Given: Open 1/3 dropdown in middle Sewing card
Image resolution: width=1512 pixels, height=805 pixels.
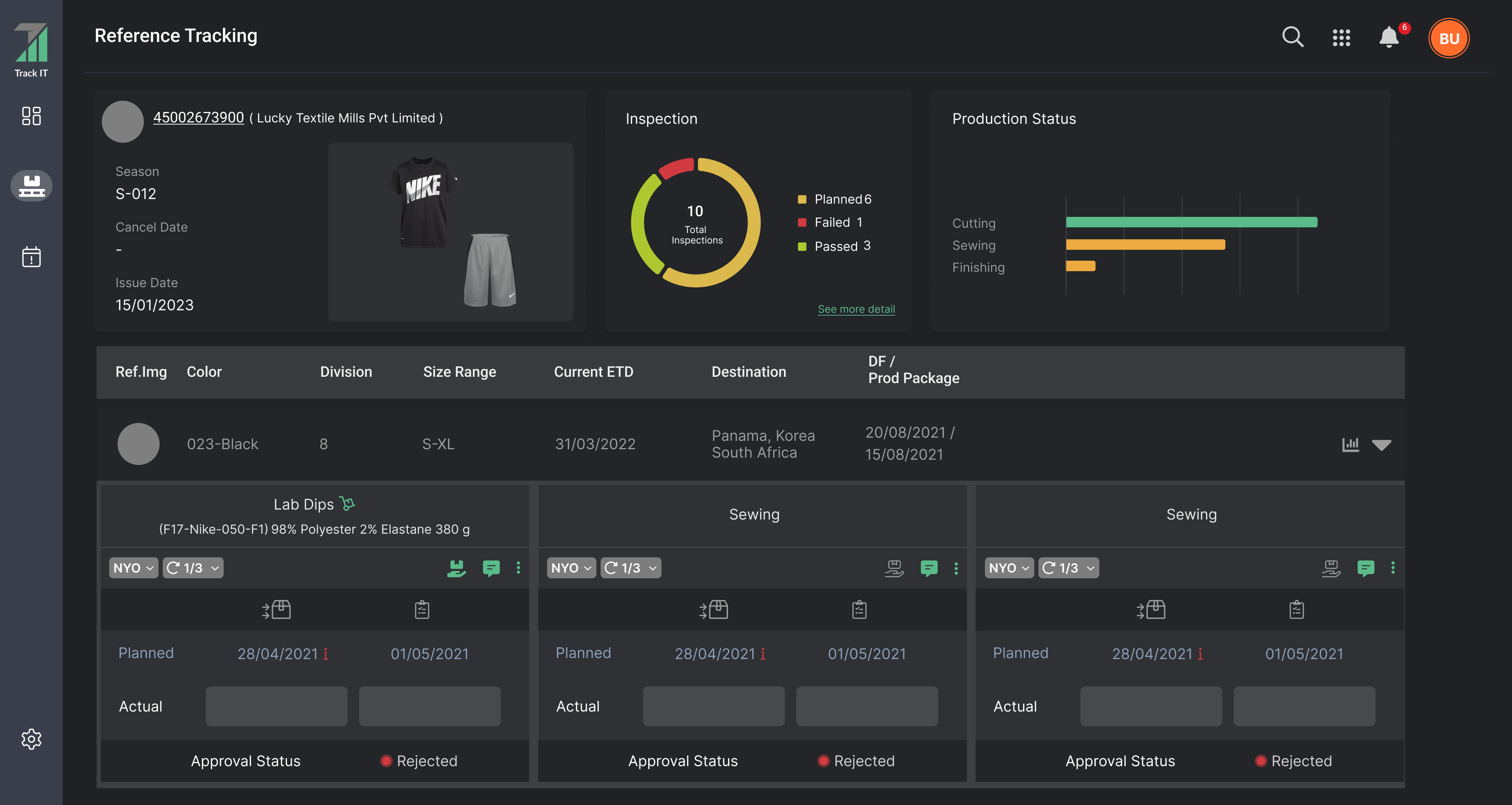Looking at the screenshot, I should pos(630,568).
